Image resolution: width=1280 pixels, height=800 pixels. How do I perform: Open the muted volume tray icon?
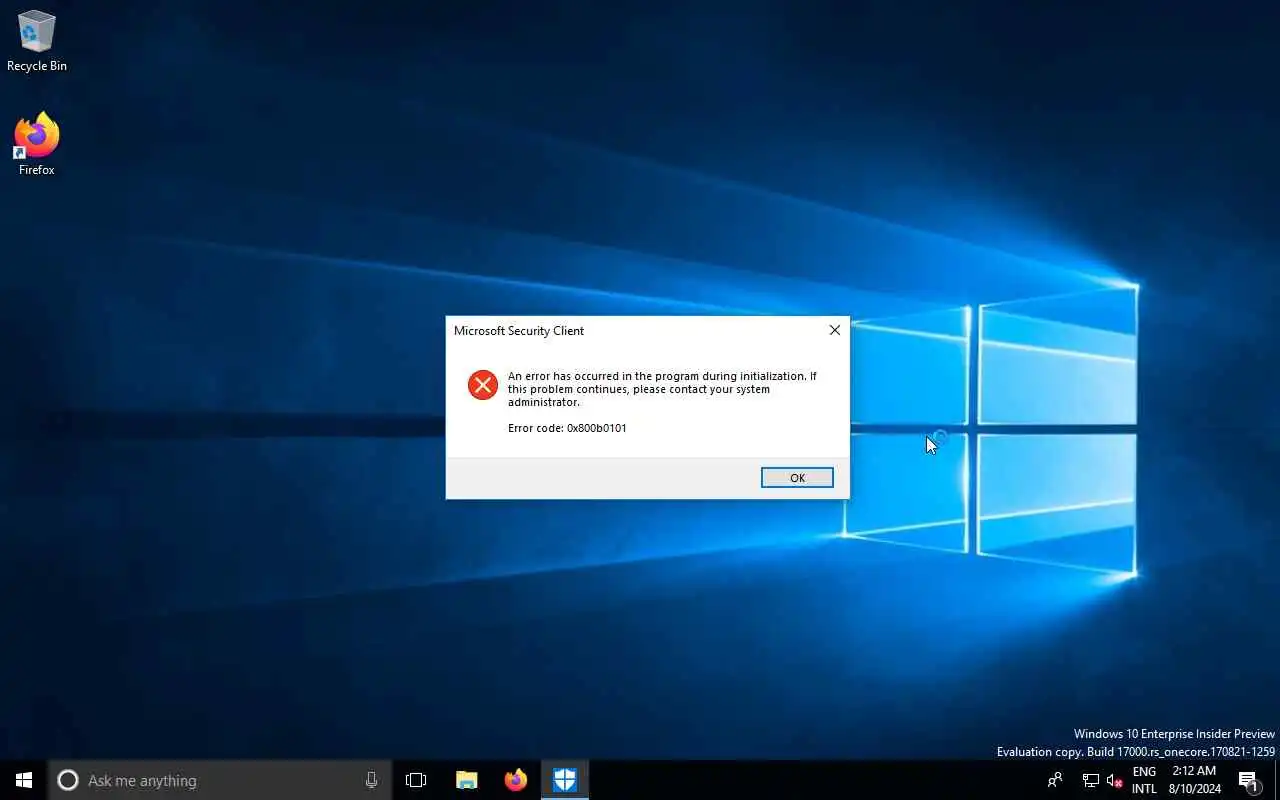coord(1115,780)
